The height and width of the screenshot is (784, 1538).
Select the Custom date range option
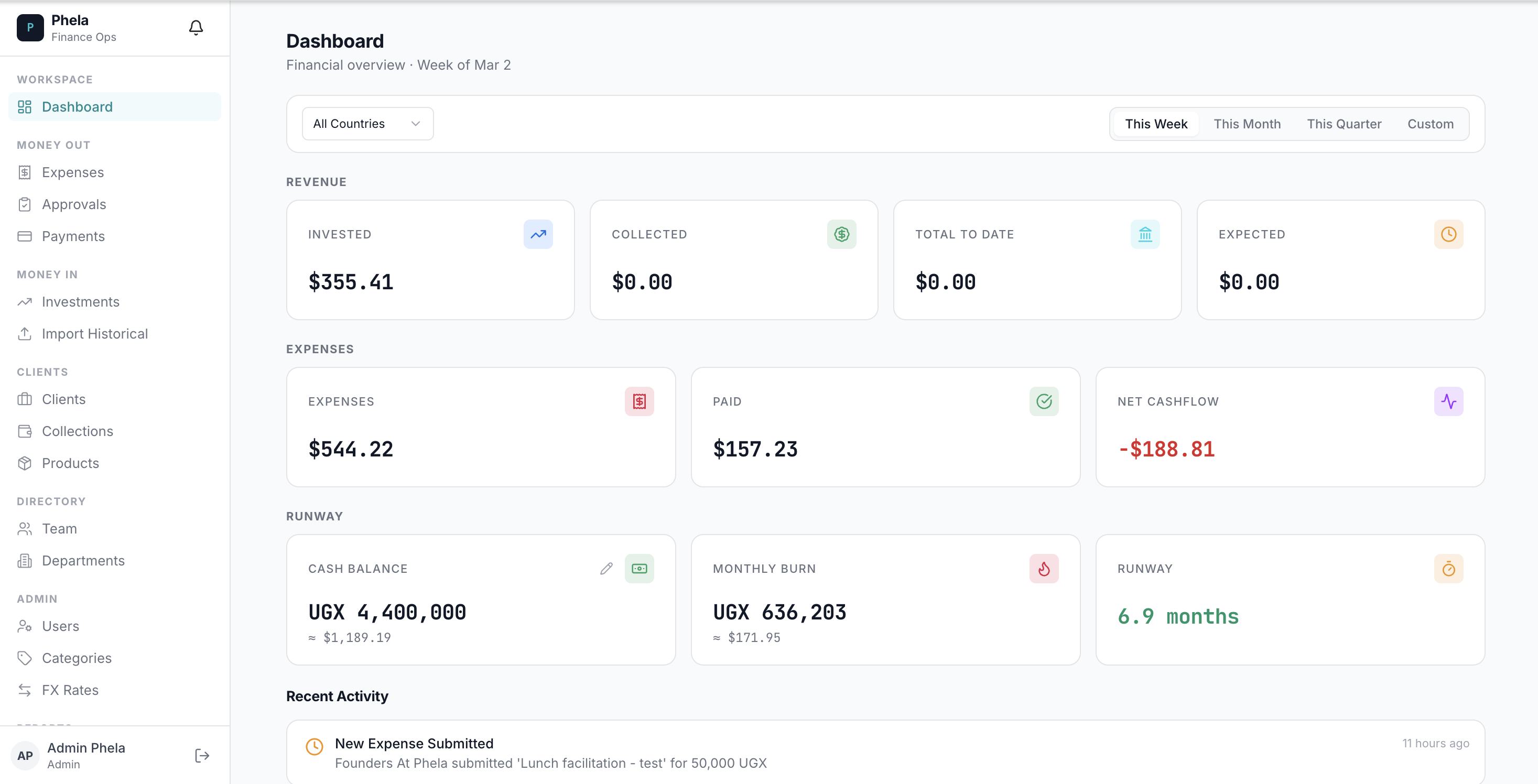(x=1430, y=124)
